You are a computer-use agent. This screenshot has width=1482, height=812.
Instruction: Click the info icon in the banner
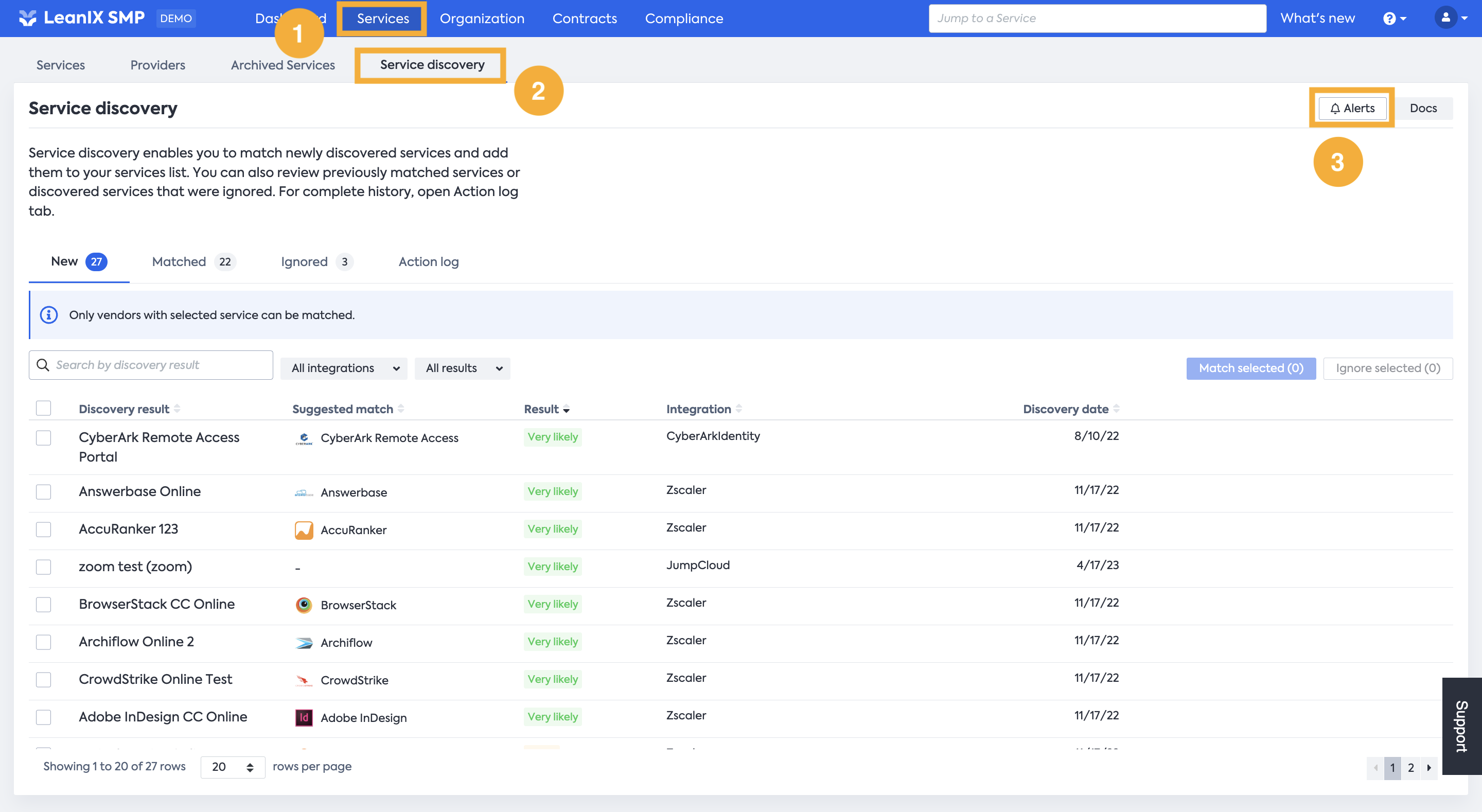pyautogui.click(x=49, y=315)
